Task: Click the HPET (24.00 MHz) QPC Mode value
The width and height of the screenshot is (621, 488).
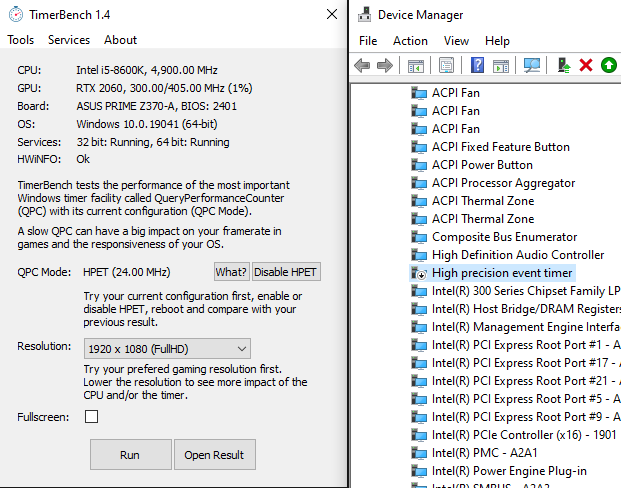Action: coord(127,272)
